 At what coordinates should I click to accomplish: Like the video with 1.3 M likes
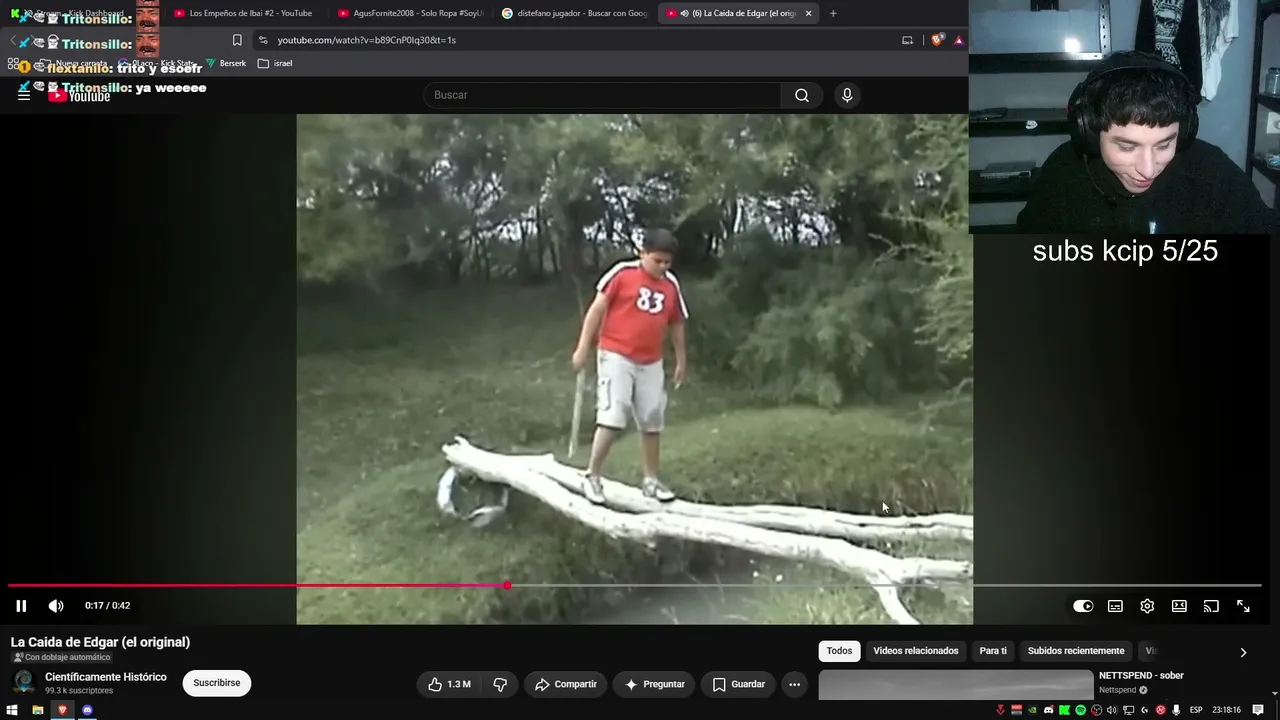[449, 684]
